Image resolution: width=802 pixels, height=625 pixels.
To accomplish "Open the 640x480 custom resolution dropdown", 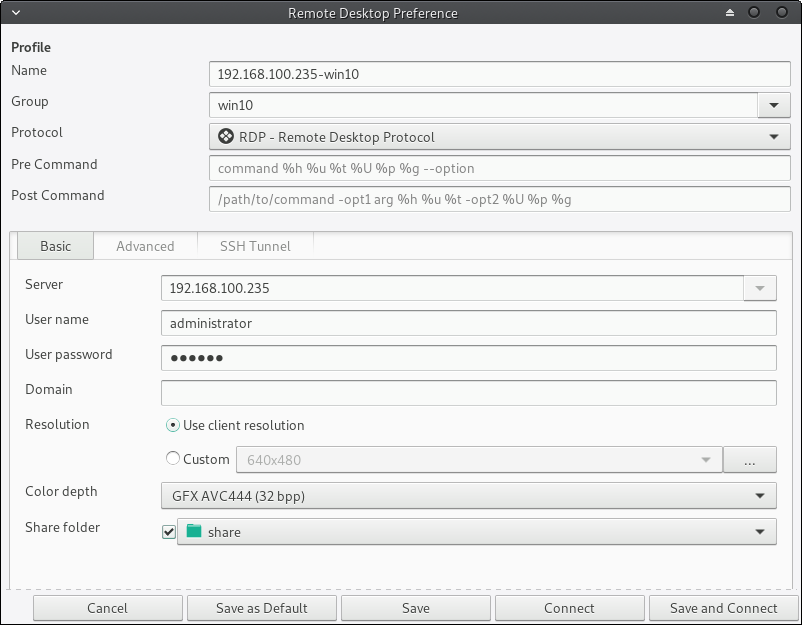I will tap(479, 460).
